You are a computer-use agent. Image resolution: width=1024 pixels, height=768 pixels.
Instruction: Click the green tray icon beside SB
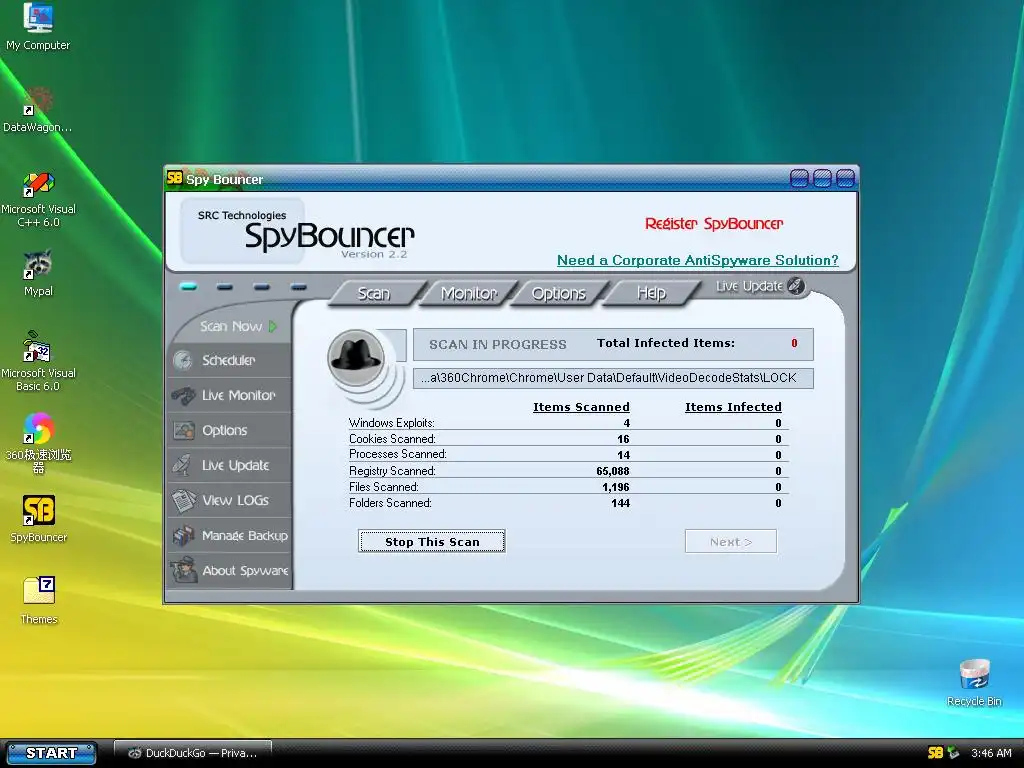953,753
